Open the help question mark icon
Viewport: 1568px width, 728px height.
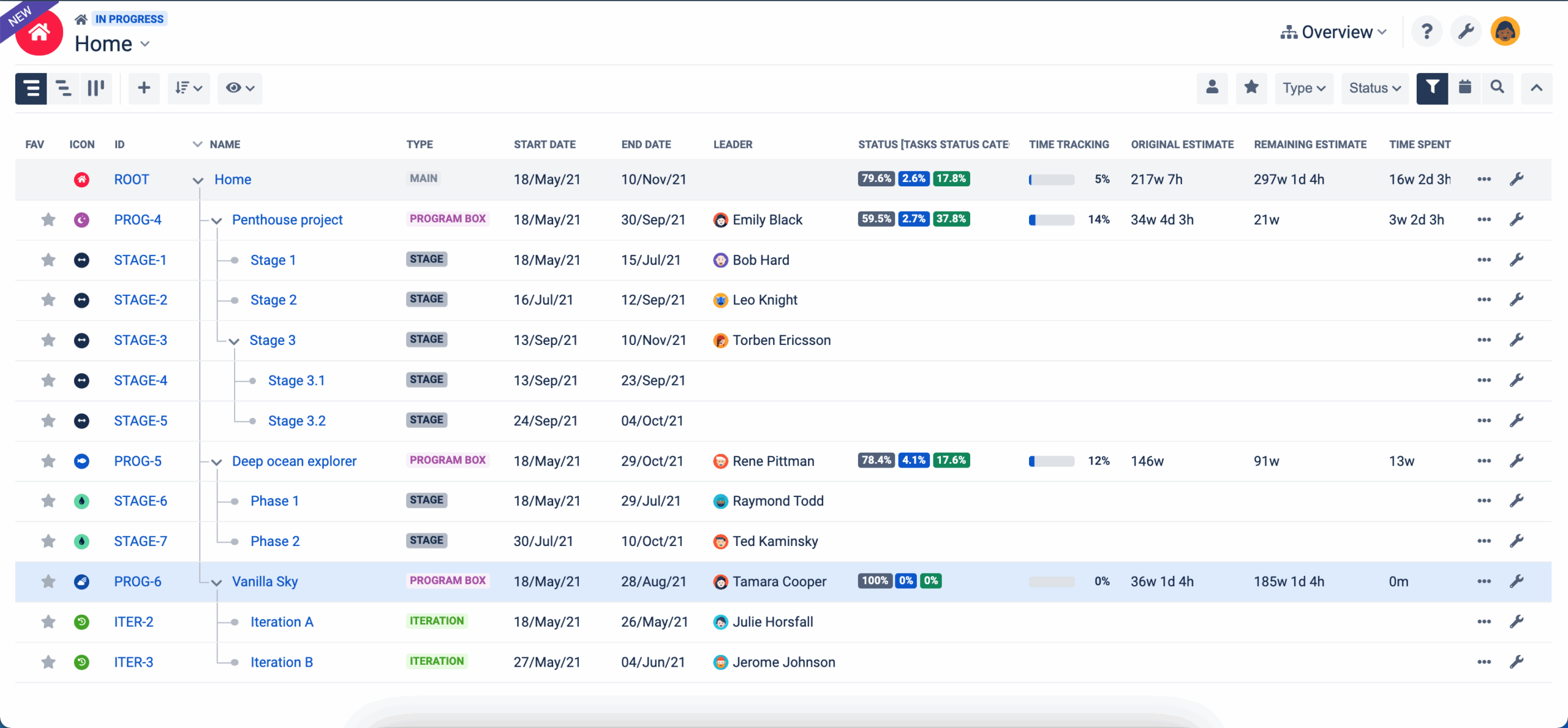pyautogui.click(x=1427, y=31)
